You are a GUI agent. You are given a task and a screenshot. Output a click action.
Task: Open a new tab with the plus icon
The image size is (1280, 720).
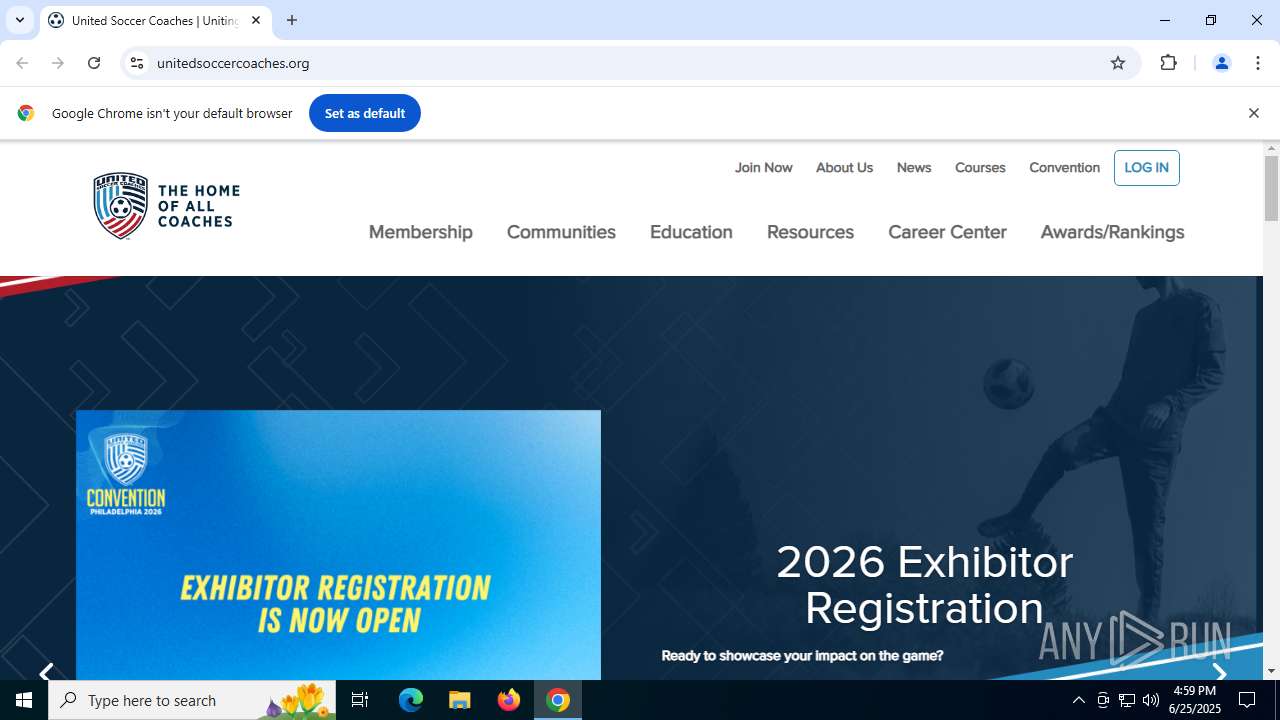292,20
